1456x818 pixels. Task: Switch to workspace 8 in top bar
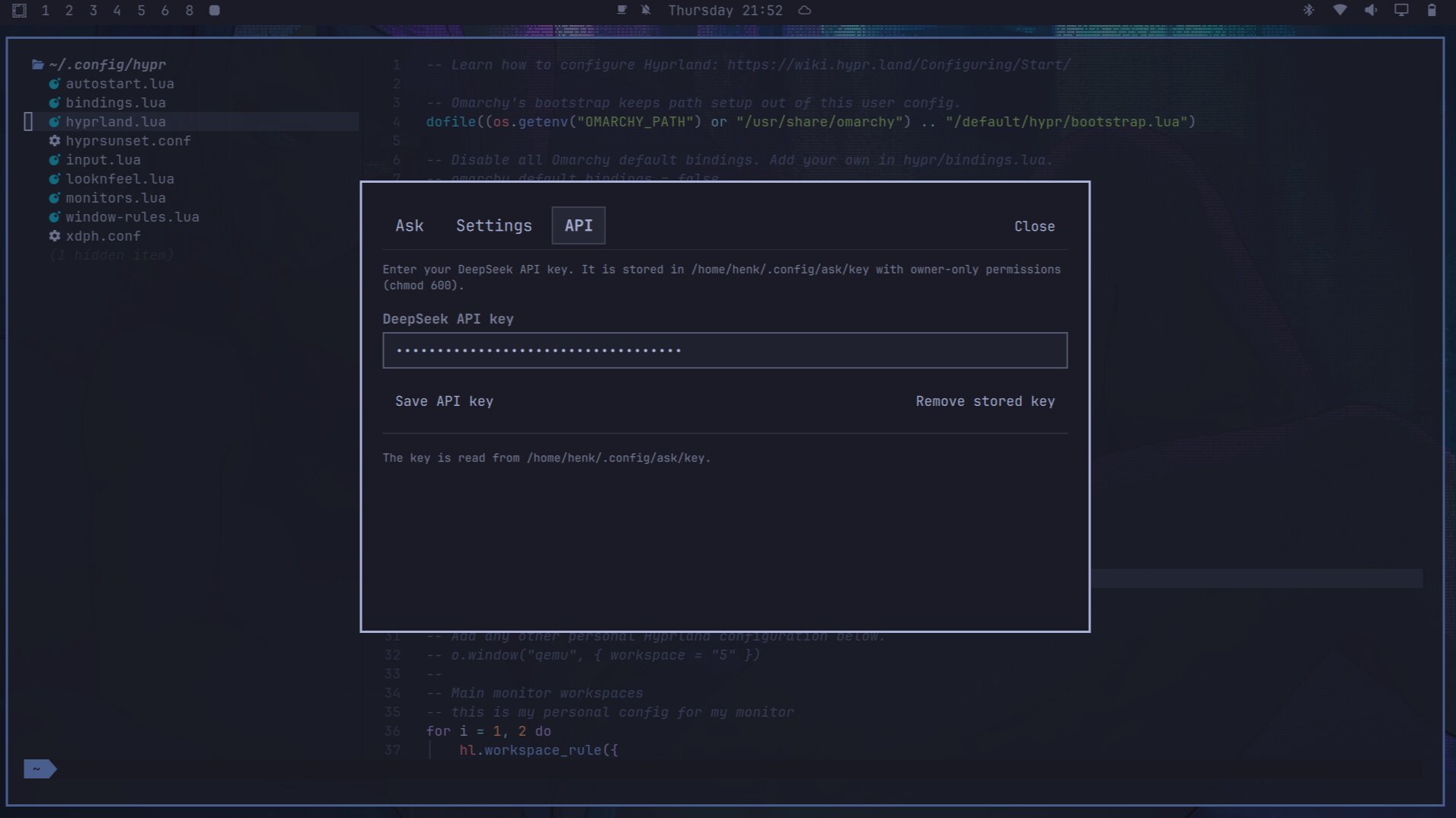(x=189, y=11)
